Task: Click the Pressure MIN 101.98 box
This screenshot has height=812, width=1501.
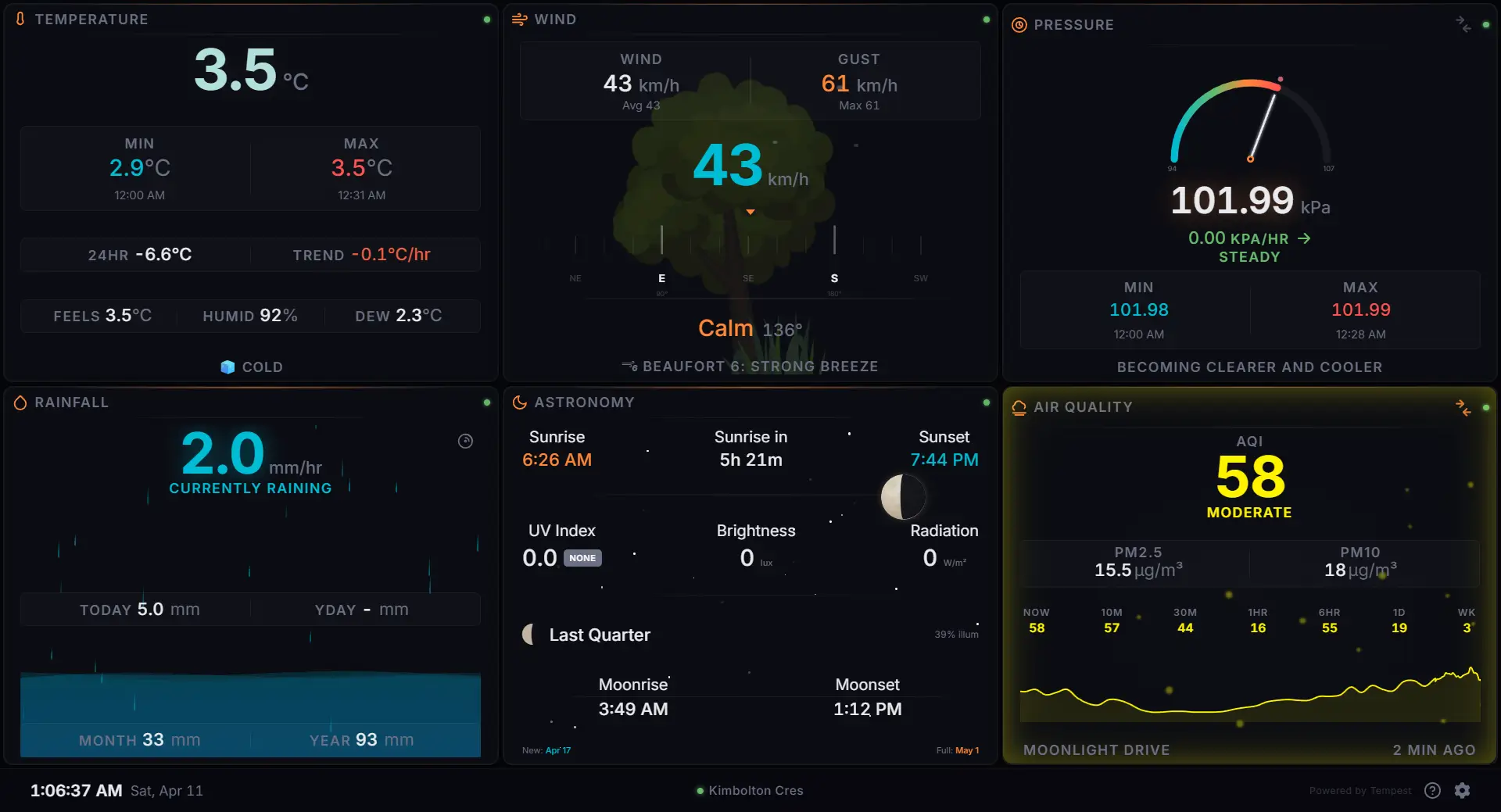Action: pyautogui.click(x=1138, y=310)
